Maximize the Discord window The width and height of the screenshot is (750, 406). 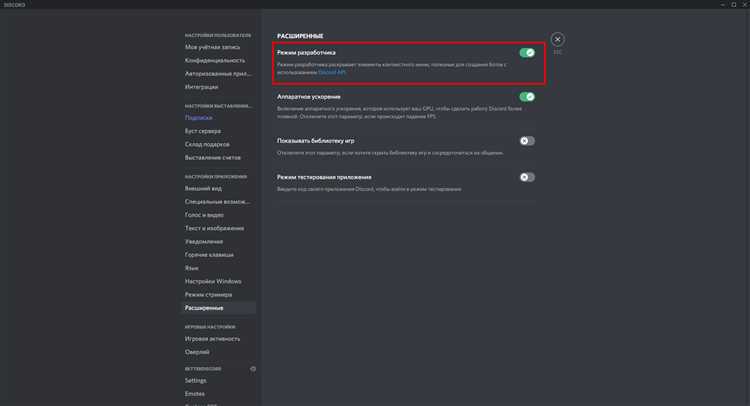tap(734, 4)
